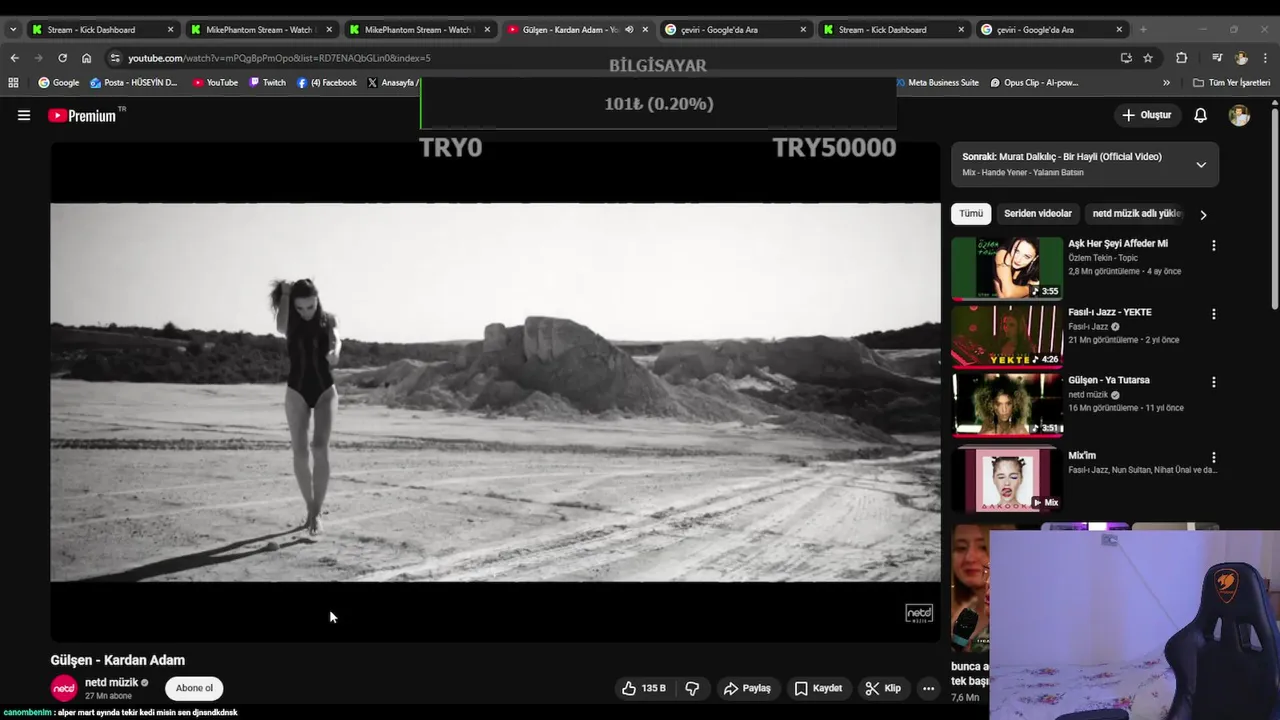Open the Meta Business Suite bookmark
The width and height of the screenshot is (1280, 720).
click(x=936, y=83)
